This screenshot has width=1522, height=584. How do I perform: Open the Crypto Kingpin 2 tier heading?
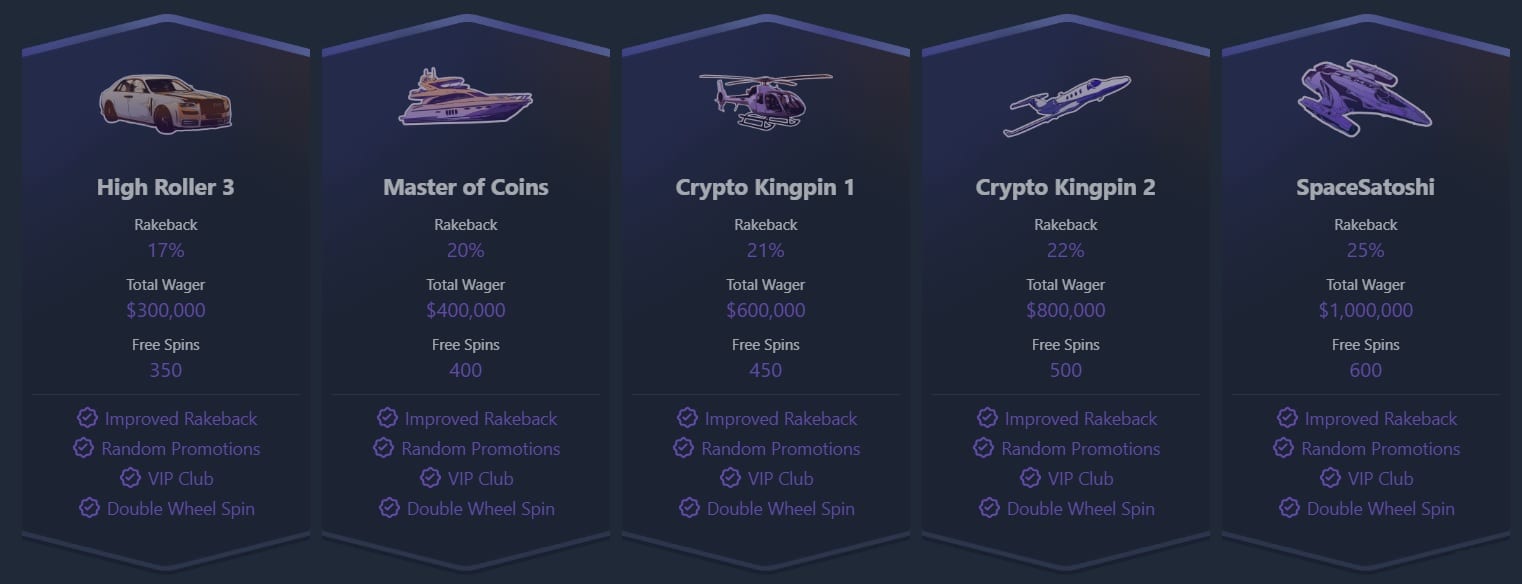pos(1066,187)
